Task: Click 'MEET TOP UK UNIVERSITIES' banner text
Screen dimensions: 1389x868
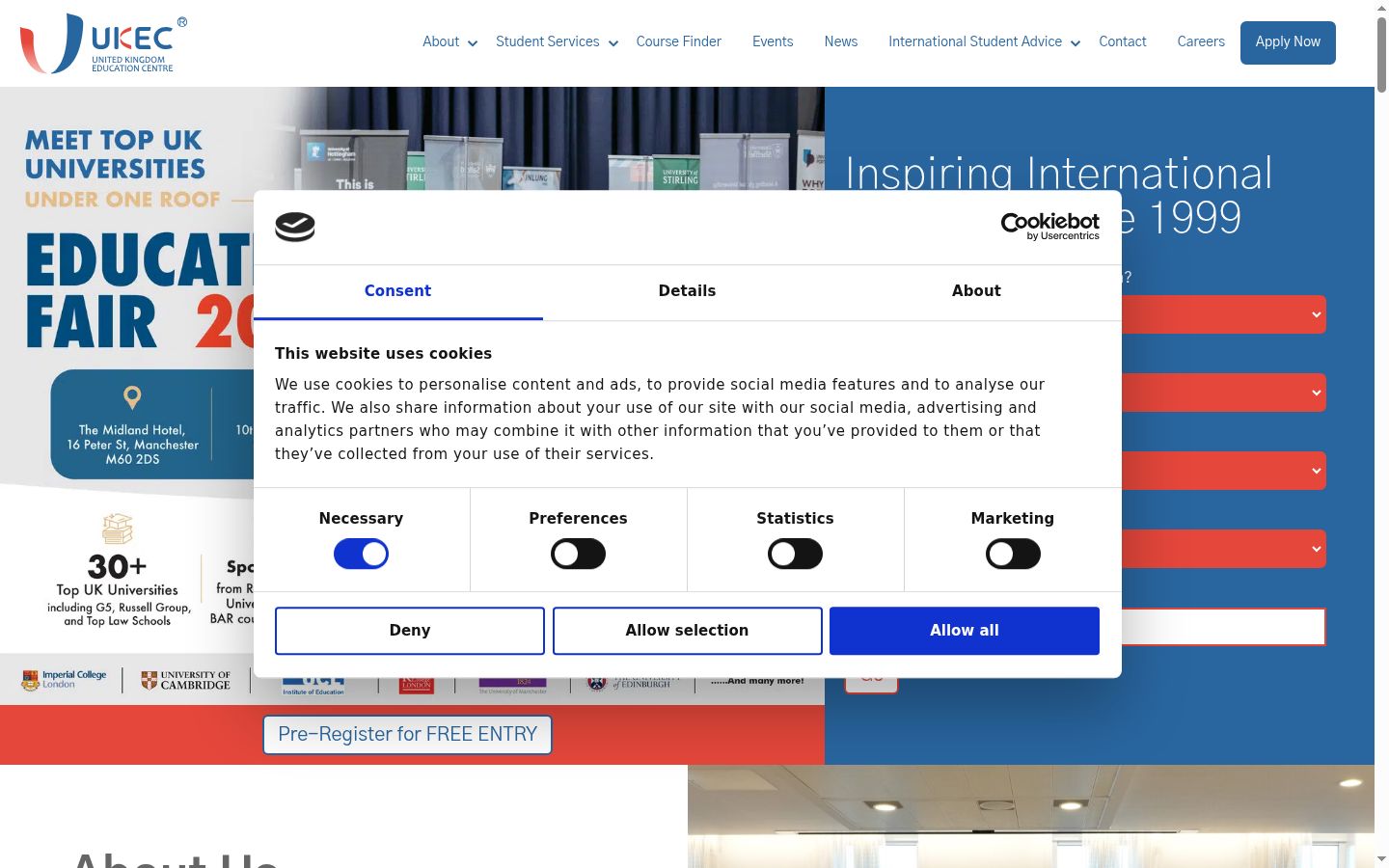Action: click(x=115, y=154)
